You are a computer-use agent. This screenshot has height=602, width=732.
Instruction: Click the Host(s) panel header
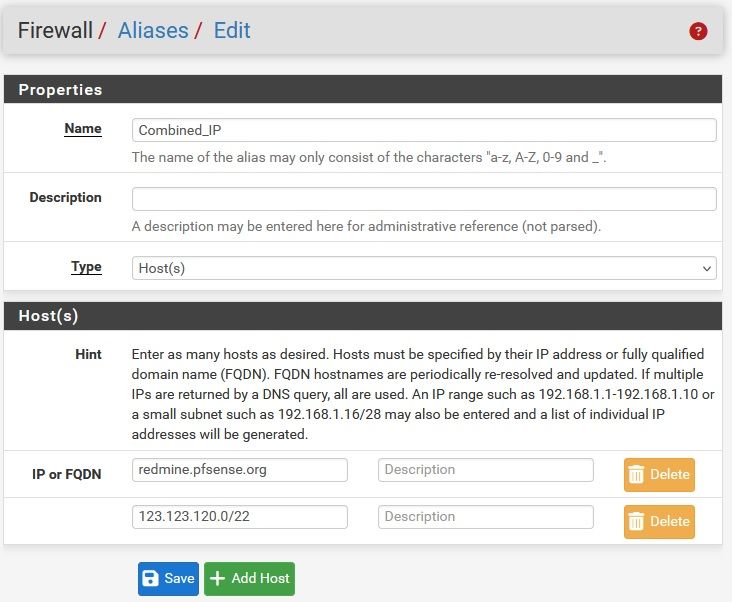(49, 316)
